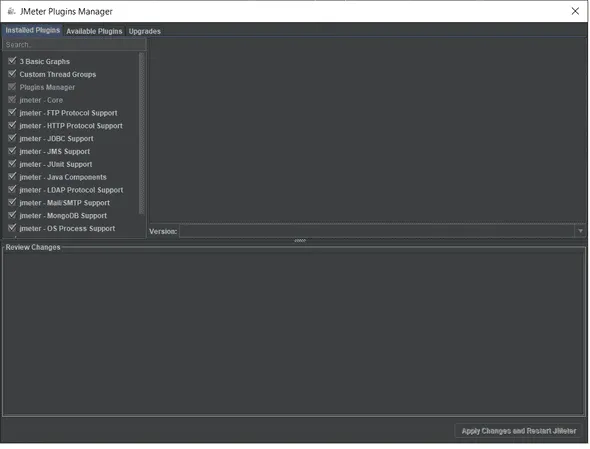590x449 pixels.
Task: Select jmeter - MongoDB Support entry
Action: coord(63,216)
